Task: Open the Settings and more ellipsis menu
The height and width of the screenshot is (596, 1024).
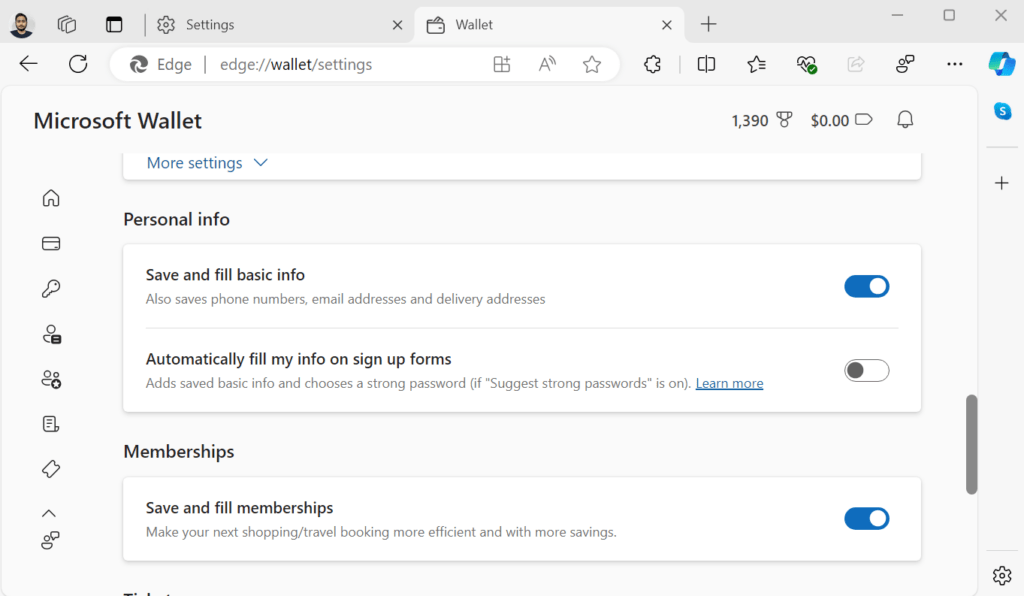Action: tap(954, 64)
